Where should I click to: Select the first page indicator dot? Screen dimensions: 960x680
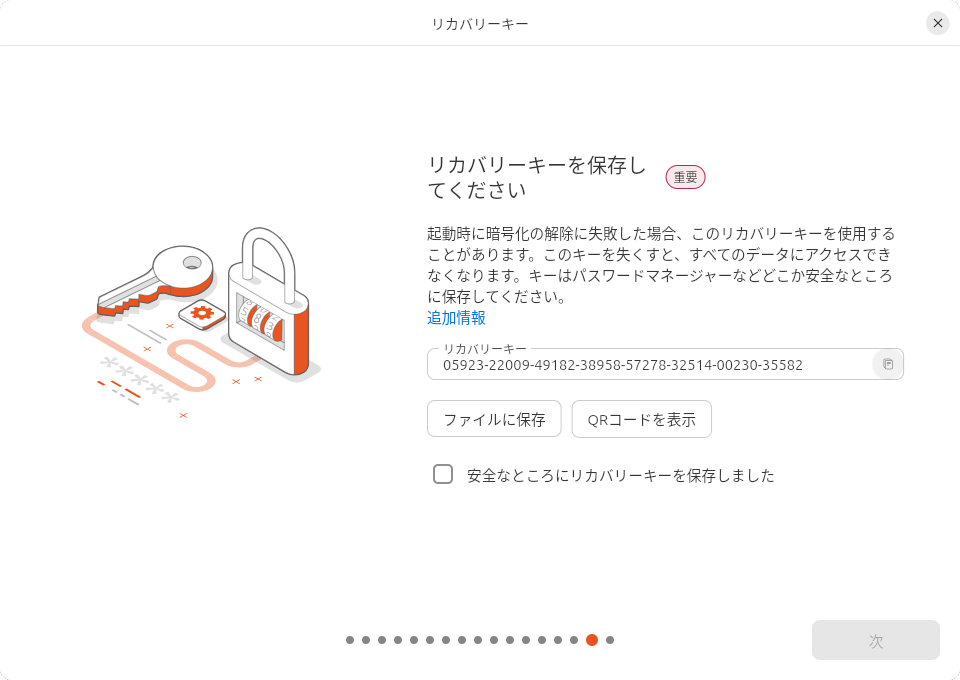pyautogui.click(x=350, y=640)
